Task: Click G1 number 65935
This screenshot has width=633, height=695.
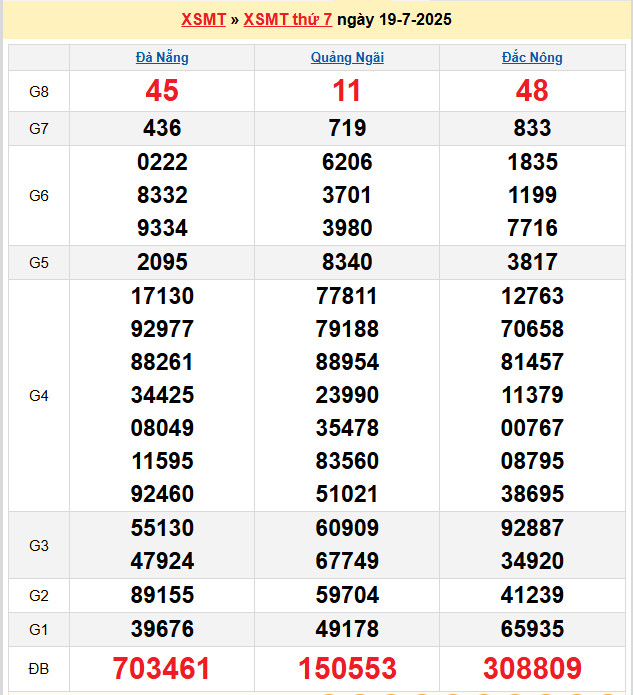Action: point(532,629)
